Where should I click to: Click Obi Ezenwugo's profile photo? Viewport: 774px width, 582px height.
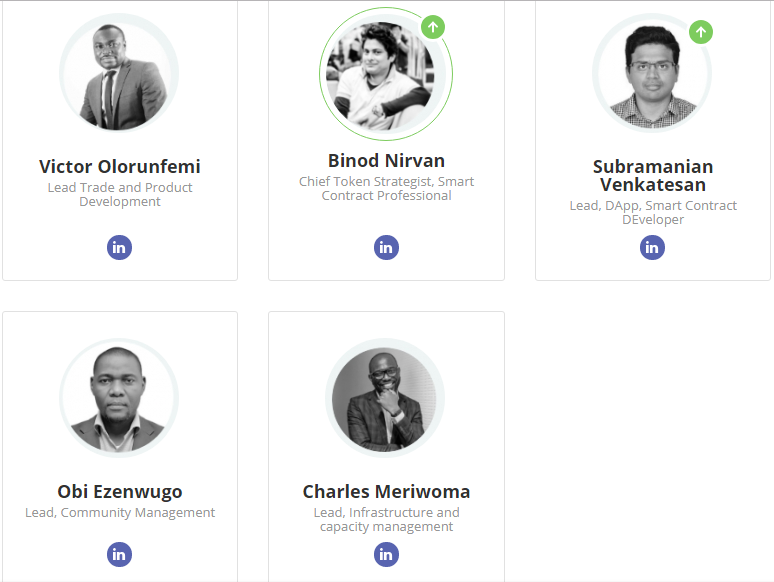119,399
